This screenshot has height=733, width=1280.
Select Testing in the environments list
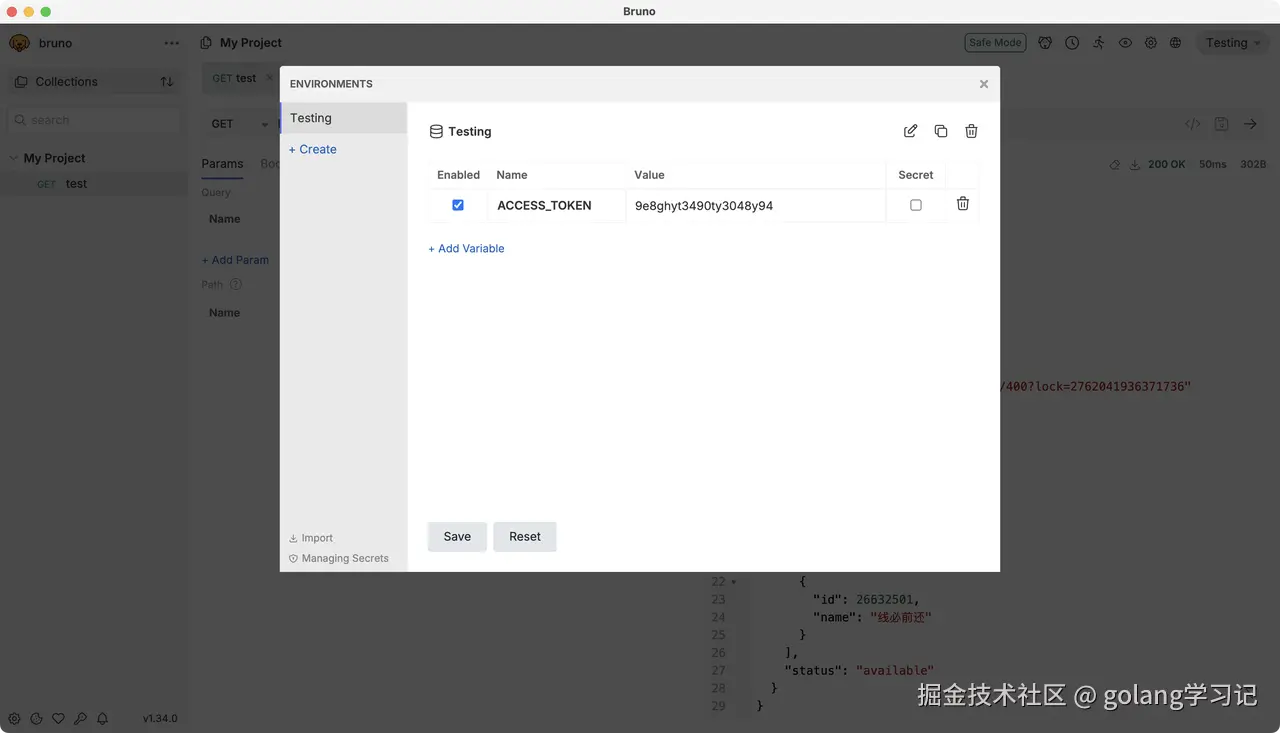click(x=343, y=118)
